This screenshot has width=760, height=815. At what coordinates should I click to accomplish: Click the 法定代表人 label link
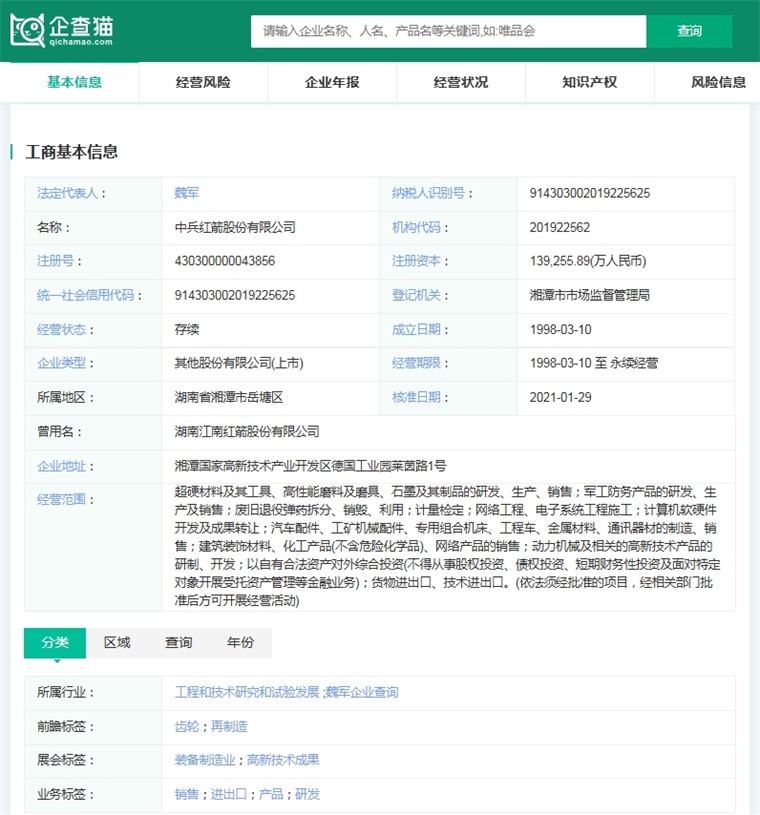pos(67,193)
